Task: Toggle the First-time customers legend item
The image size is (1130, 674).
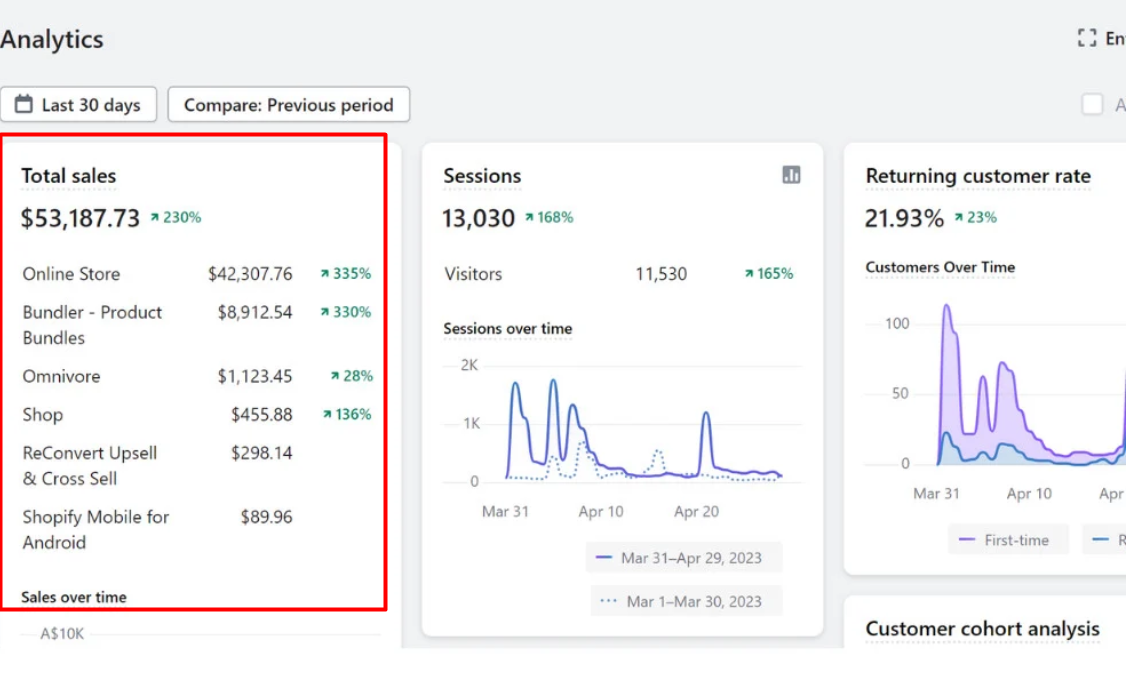Action: (x=1005, y=540)
